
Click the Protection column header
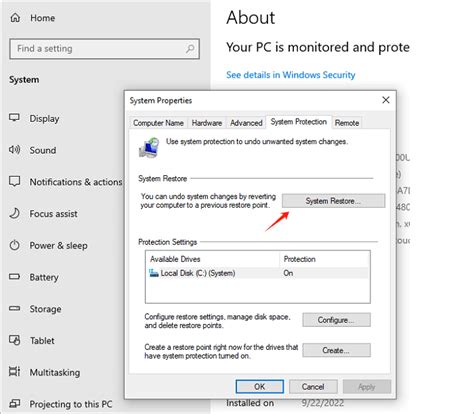(x=324, y=259)
